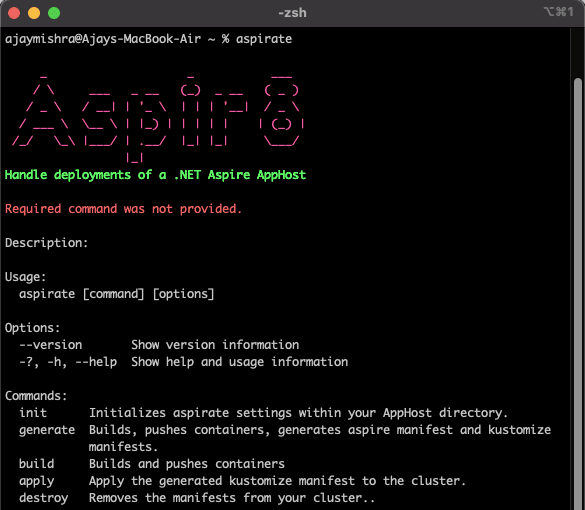Click the Description: heading

47,243
